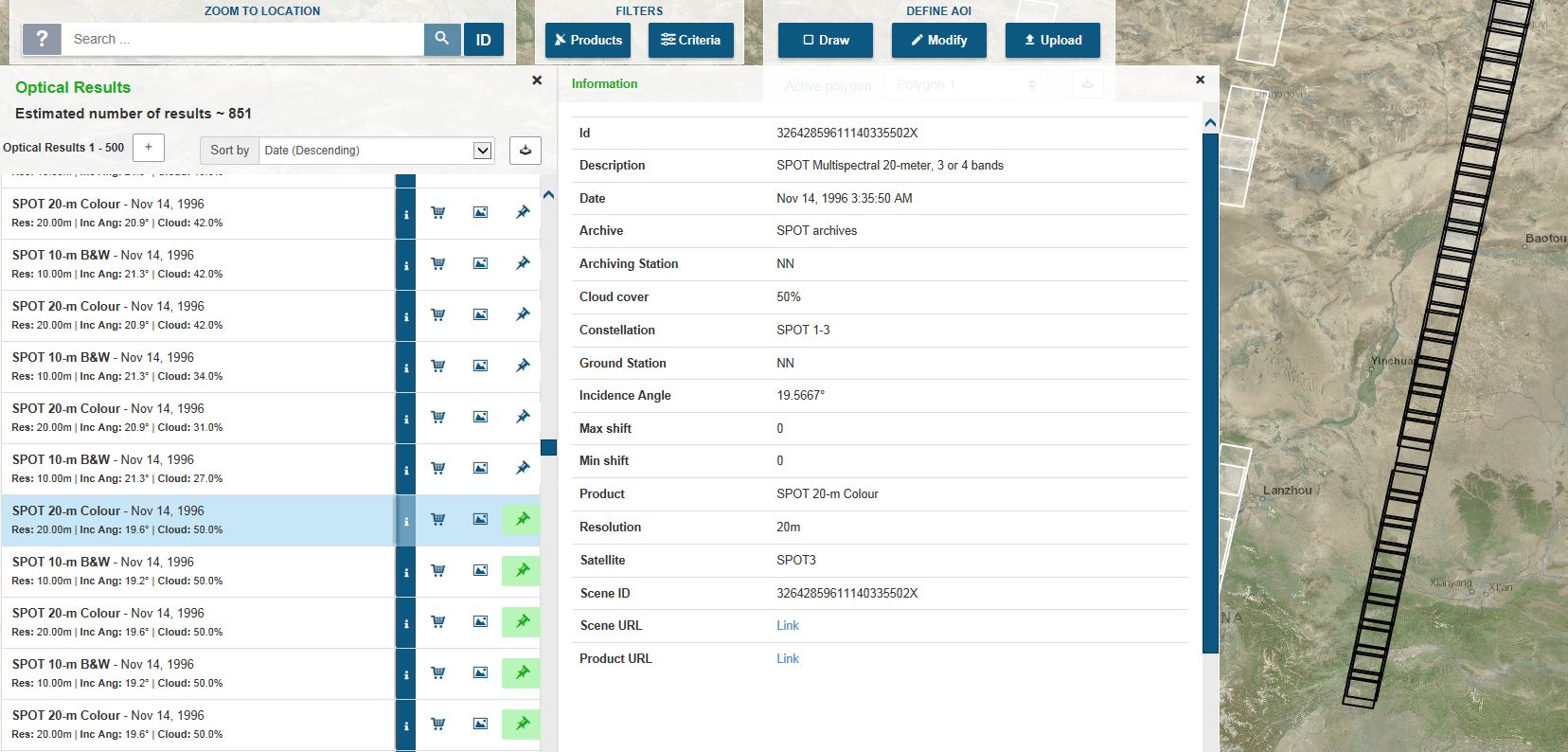This screenshot has height=752, width=1568.
Task: Click the ID search button
Action: click(x=484, y=40)
